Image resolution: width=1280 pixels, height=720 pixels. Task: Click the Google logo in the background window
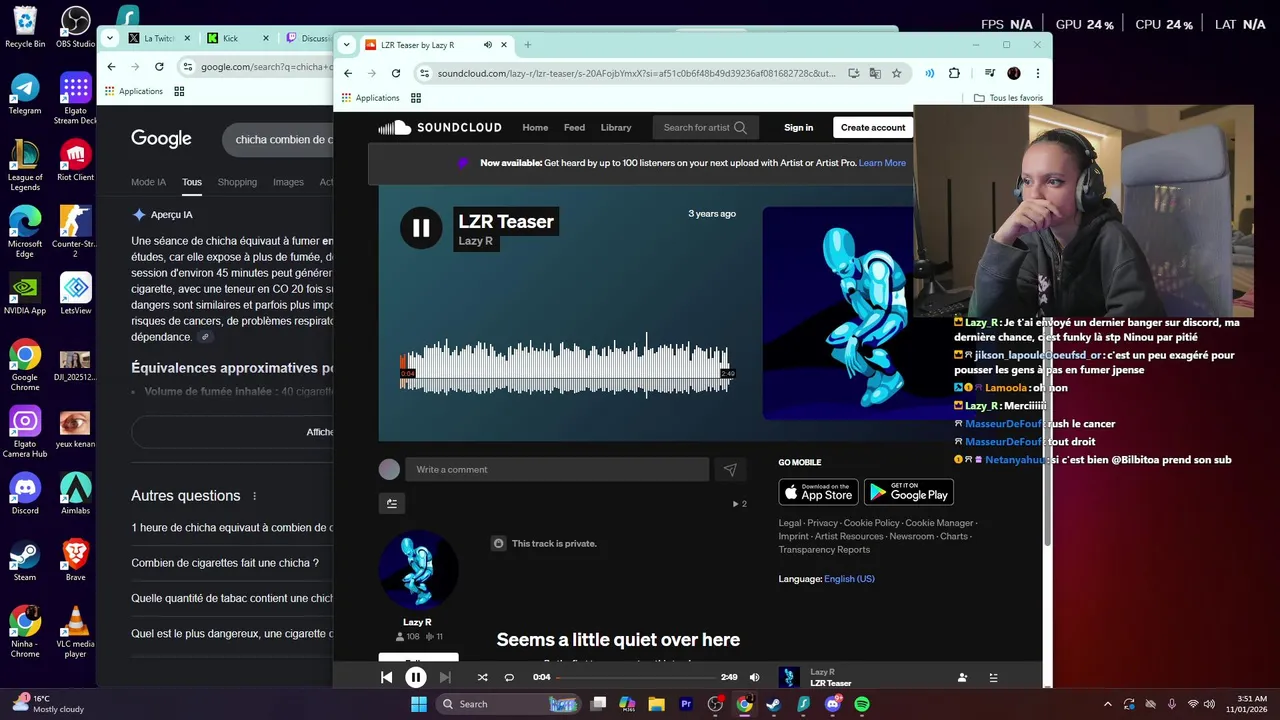tap(161, 139)
